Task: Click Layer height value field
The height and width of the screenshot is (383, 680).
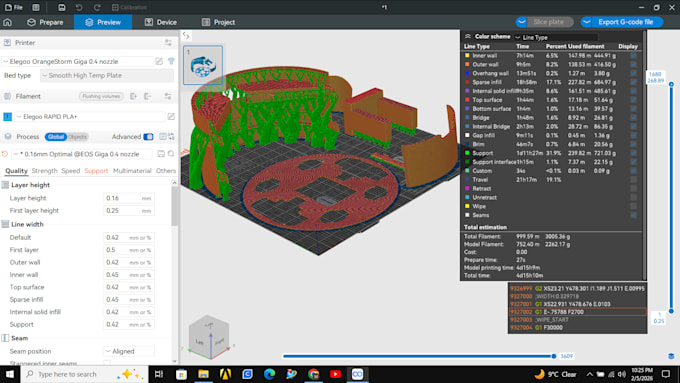Action: pyautogui.click(x=129, y=198)
